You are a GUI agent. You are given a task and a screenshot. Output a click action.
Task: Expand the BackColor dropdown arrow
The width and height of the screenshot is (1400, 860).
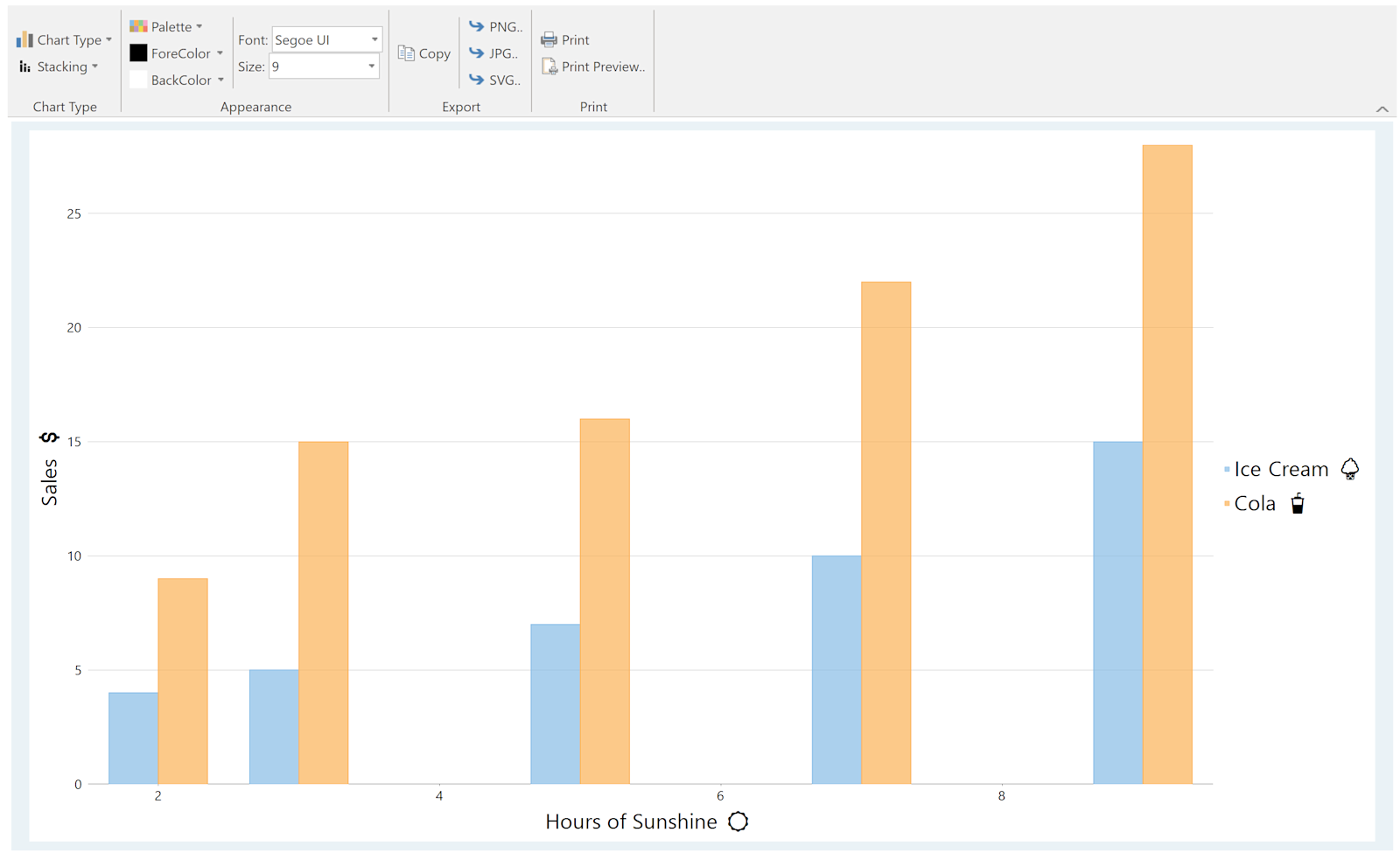[220, 80]
